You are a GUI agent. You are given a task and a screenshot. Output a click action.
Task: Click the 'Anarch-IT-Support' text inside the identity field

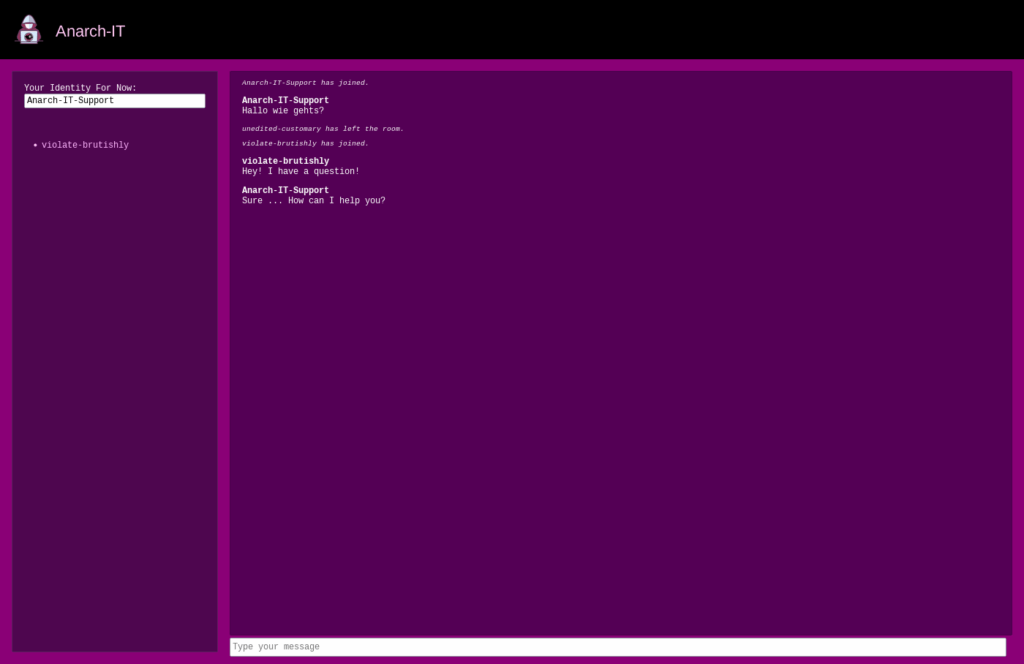point(70,101)
